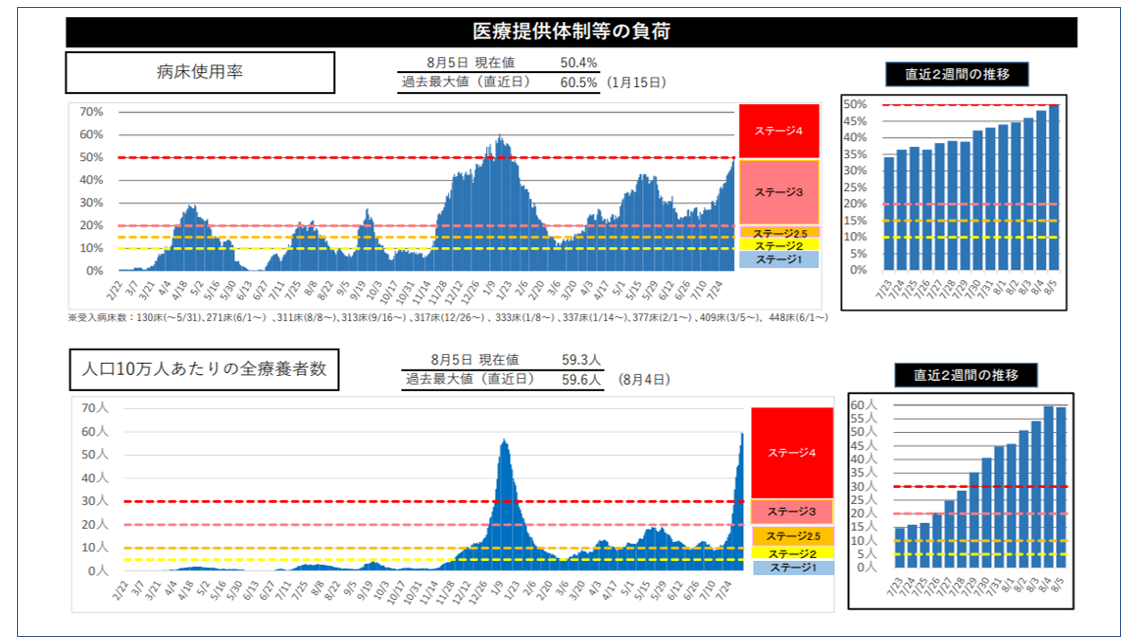
Task: Click blue ステージ1 block in bed usage legend
Action: (779, 260)
